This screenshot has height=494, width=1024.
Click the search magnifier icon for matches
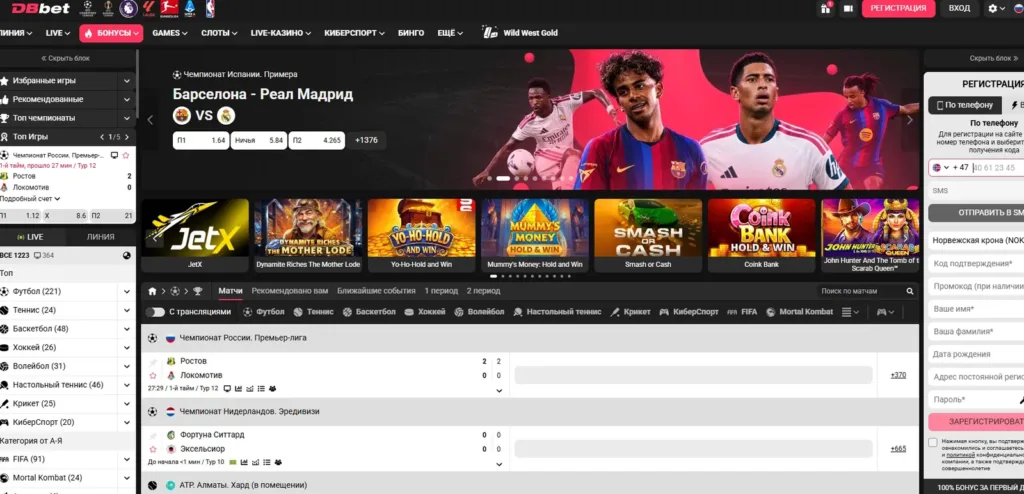(x=910, y=291)
